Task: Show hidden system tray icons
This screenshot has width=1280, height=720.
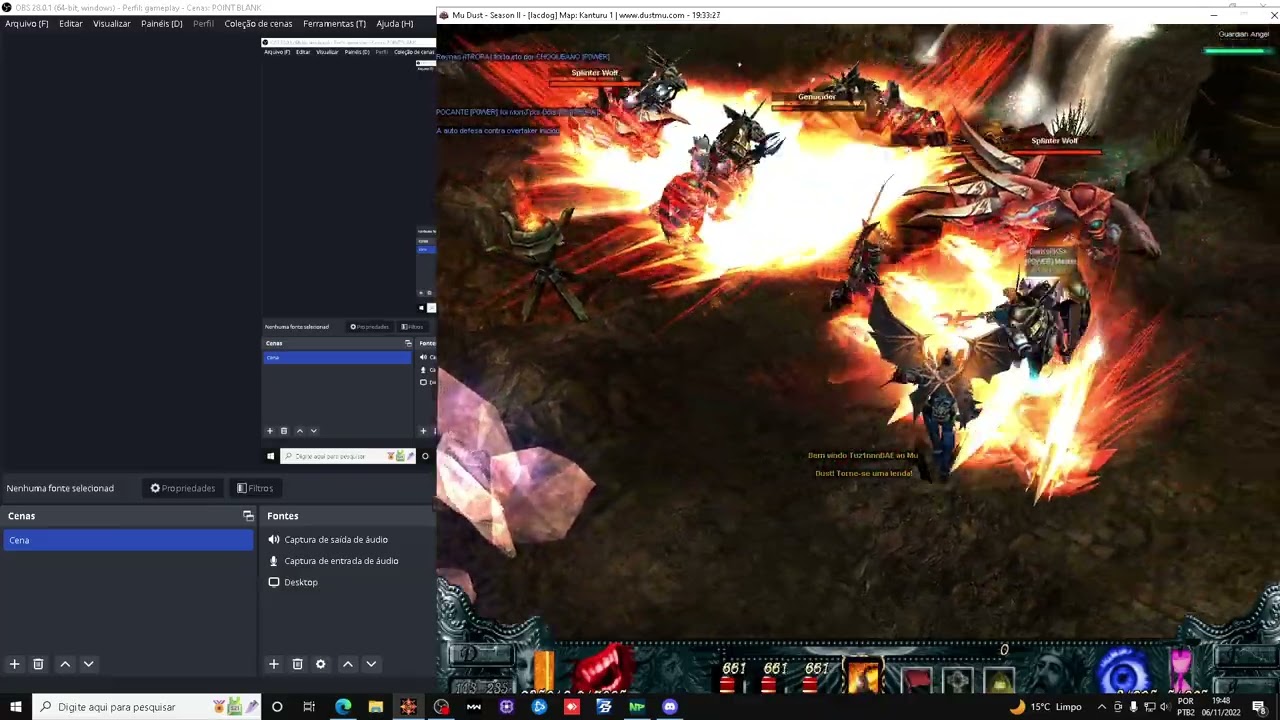Action: pos(1101,707)
